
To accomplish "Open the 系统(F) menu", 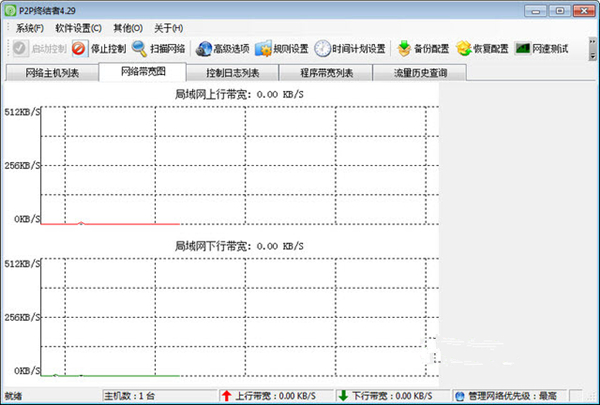I will (x=30, y=28).
